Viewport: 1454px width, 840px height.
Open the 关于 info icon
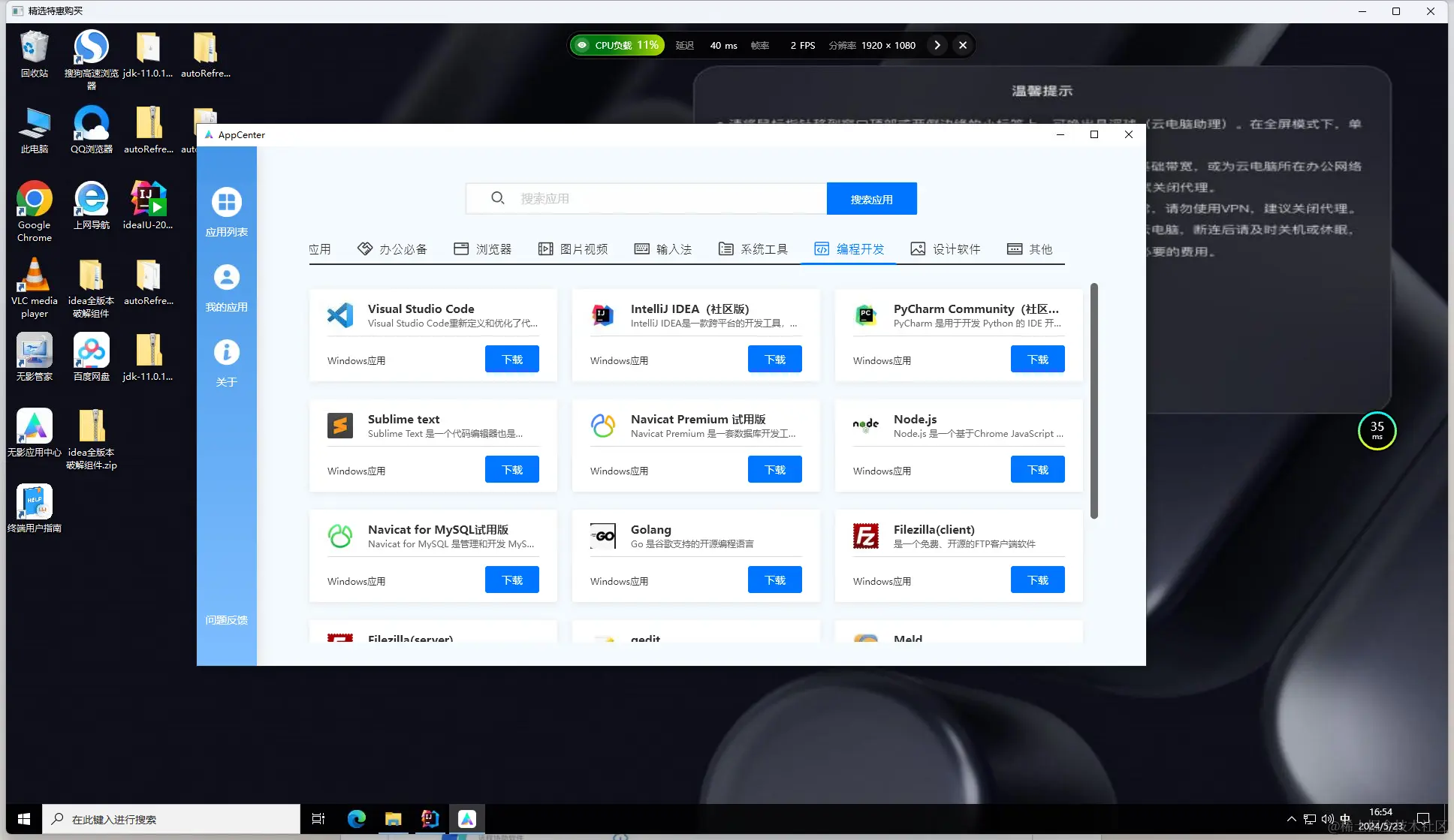pos(226,352)
